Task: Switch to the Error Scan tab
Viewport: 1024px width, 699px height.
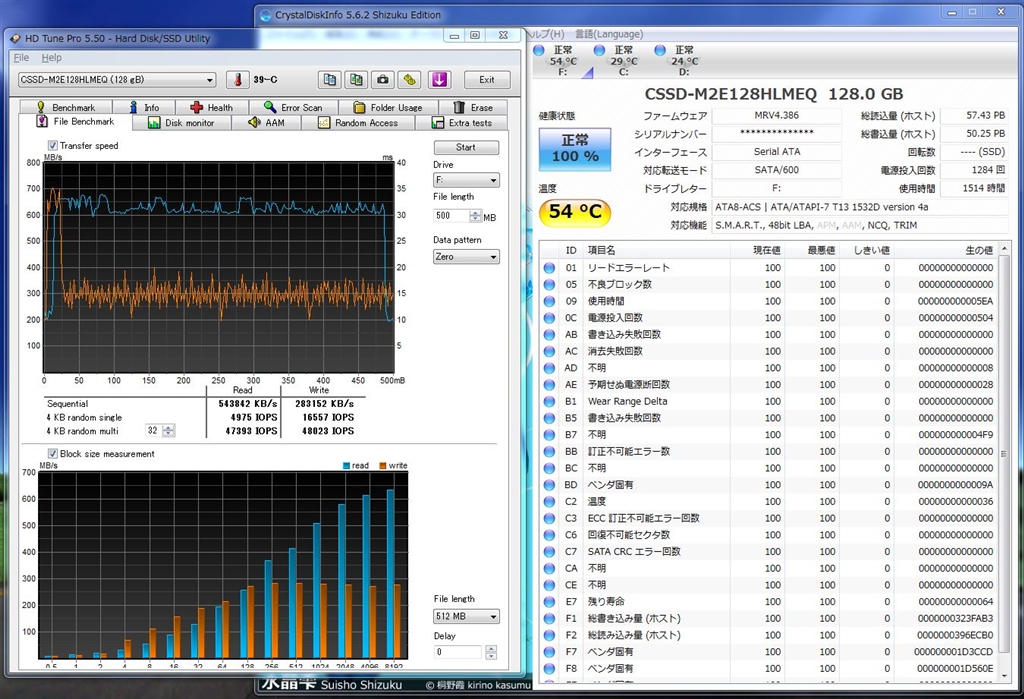Action: 293,107
